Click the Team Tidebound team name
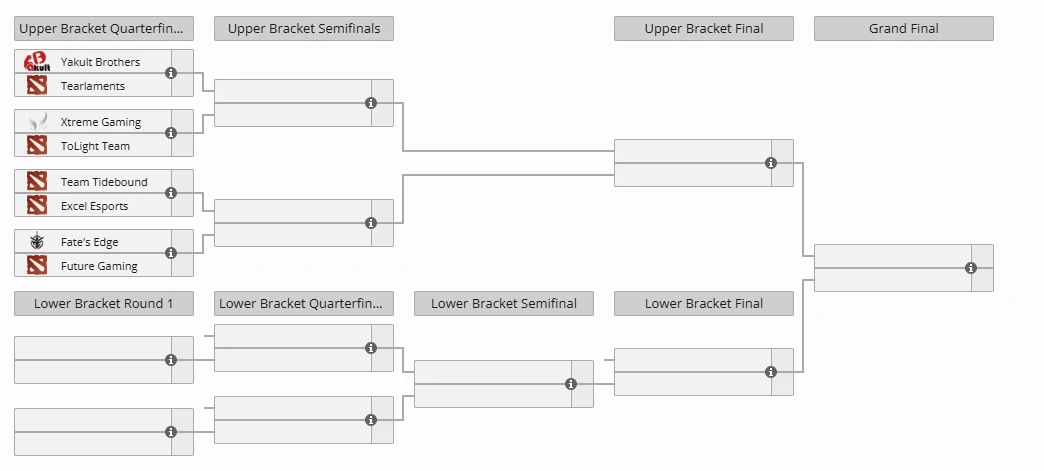 point(104,182)
